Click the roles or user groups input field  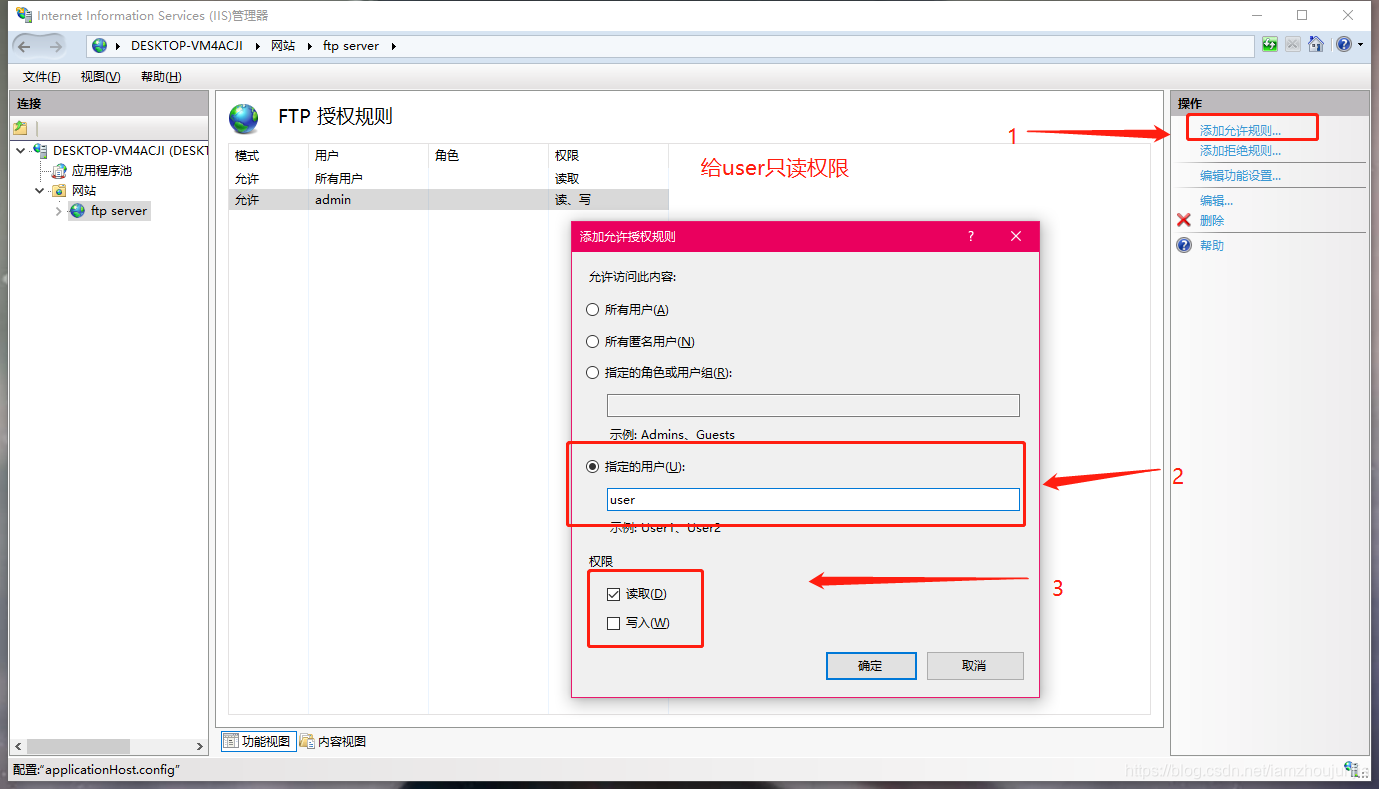(x=813, y=405)
